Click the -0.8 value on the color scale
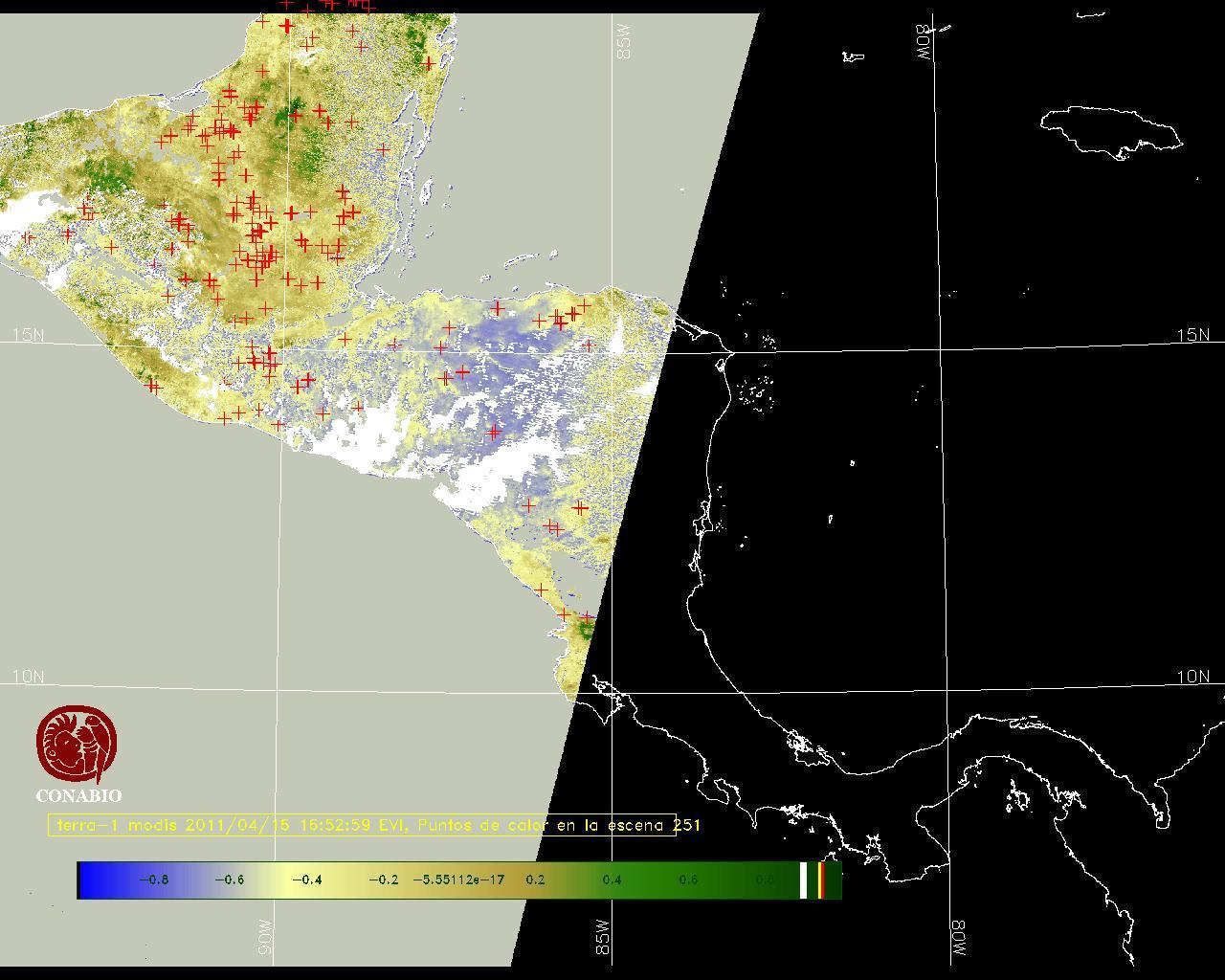 pos(153,880)
